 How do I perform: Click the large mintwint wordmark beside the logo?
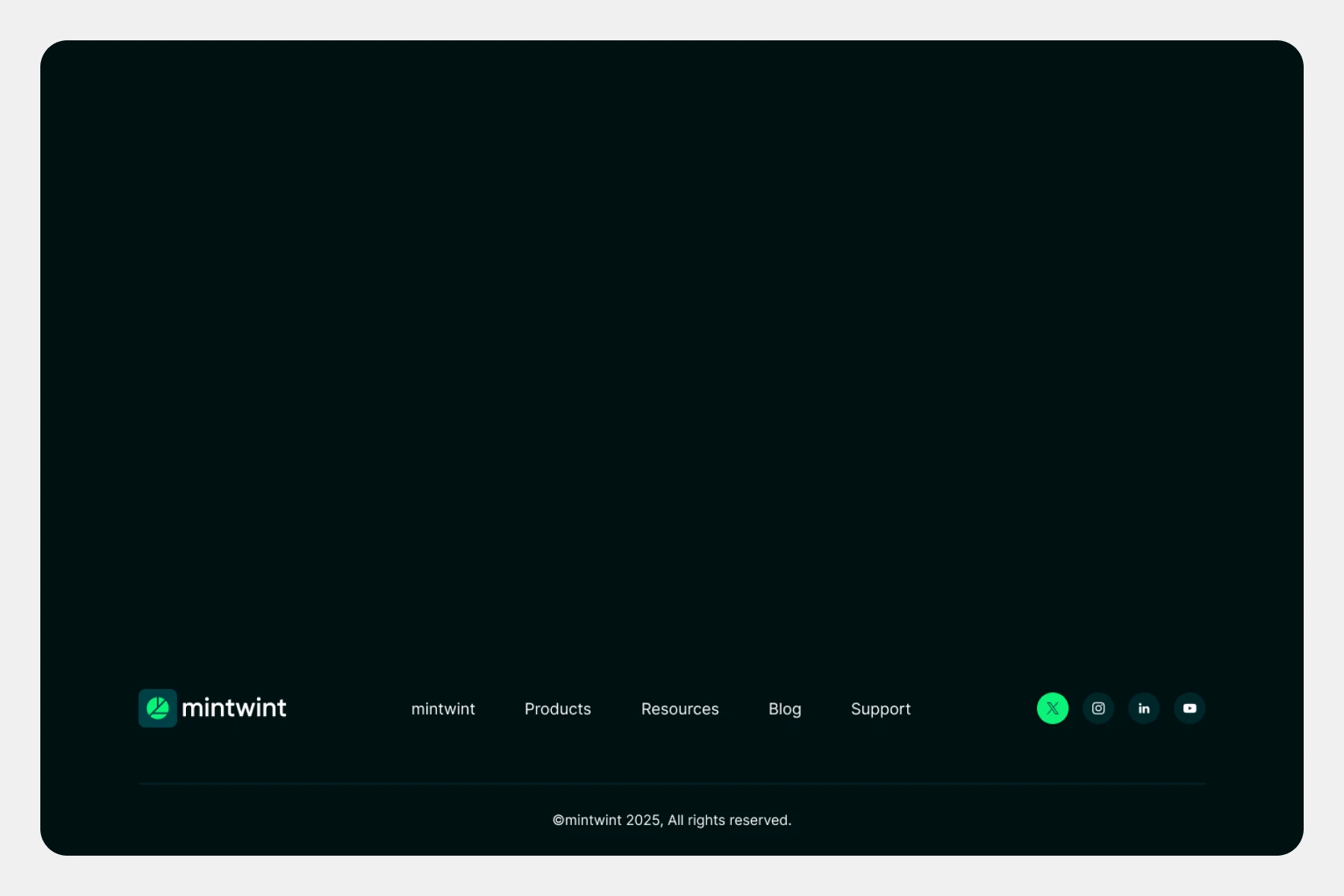pyautogui.click(x=234, y=708)
